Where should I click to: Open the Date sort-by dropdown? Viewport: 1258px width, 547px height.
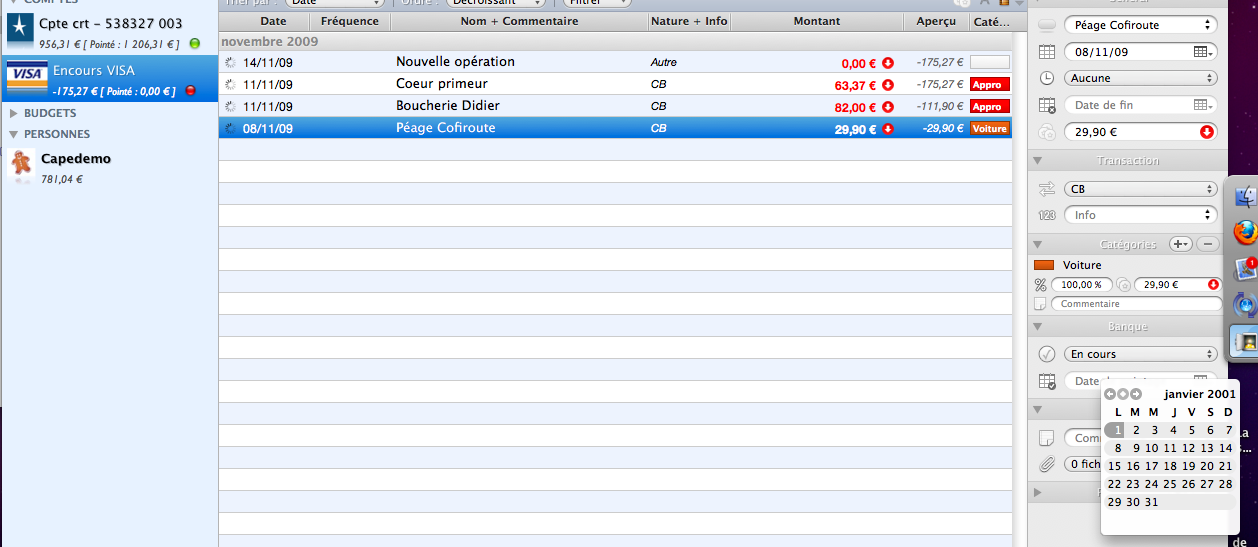334,3
